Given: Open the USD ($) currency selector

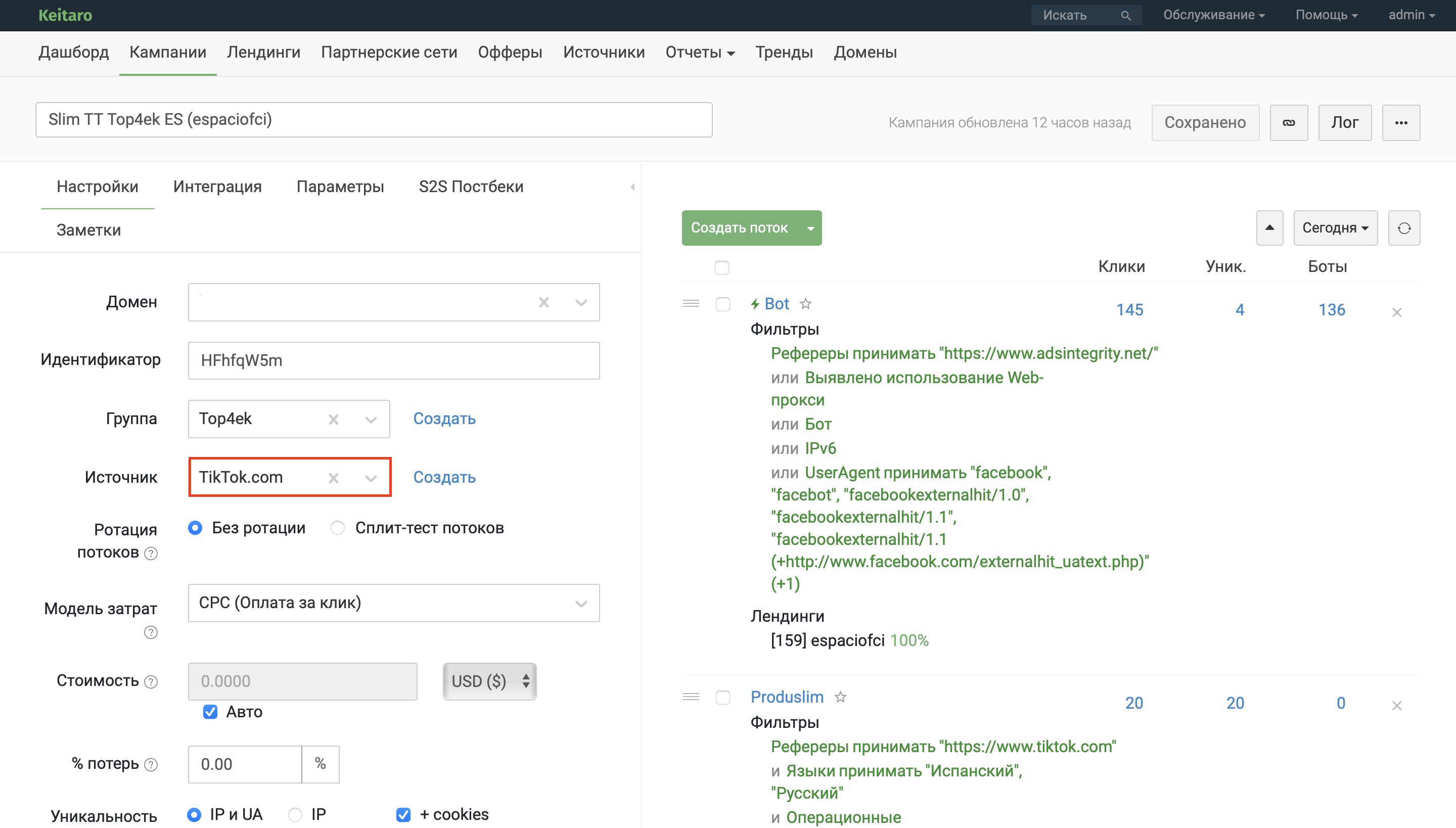Looking at the screenshot, I should (x=490, y=681).
